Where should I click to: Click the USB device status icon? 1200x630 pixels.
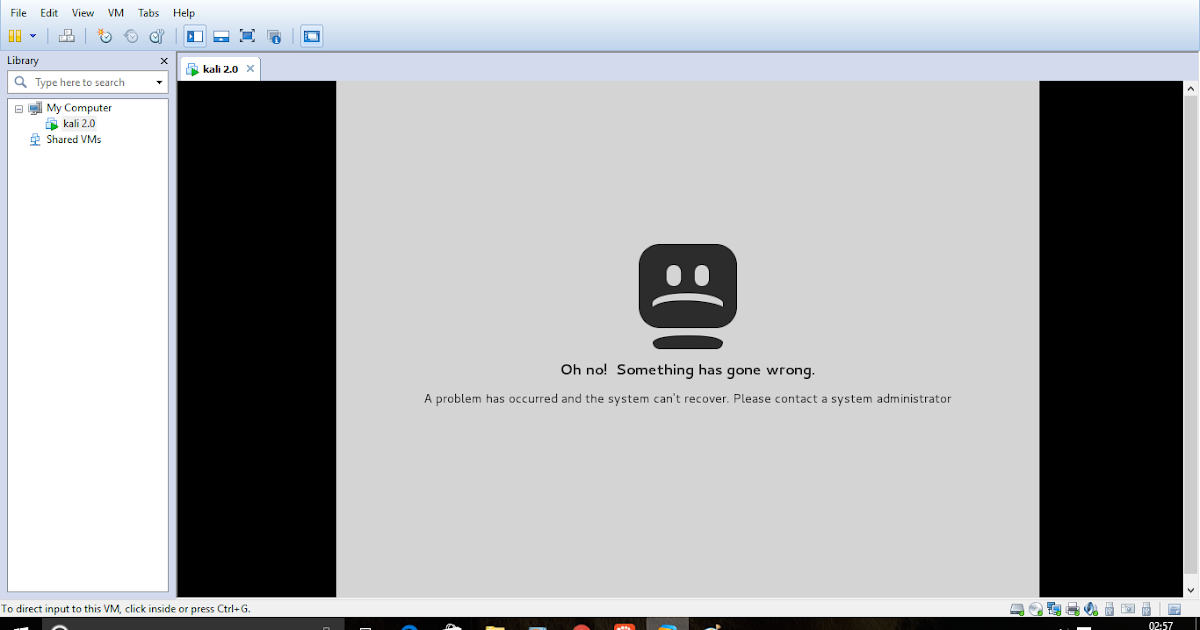[1108, 608]
